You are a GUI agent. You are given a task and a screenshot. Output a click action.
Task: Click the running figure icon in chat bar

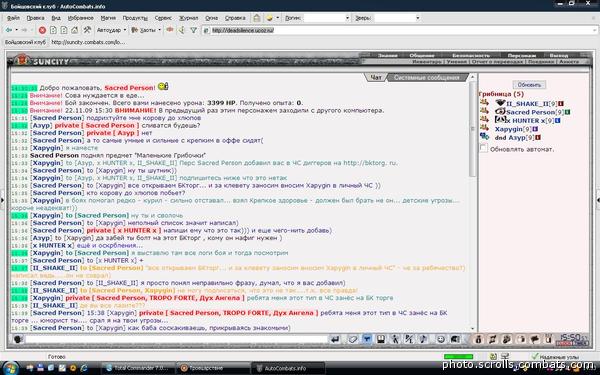point(395,339)
